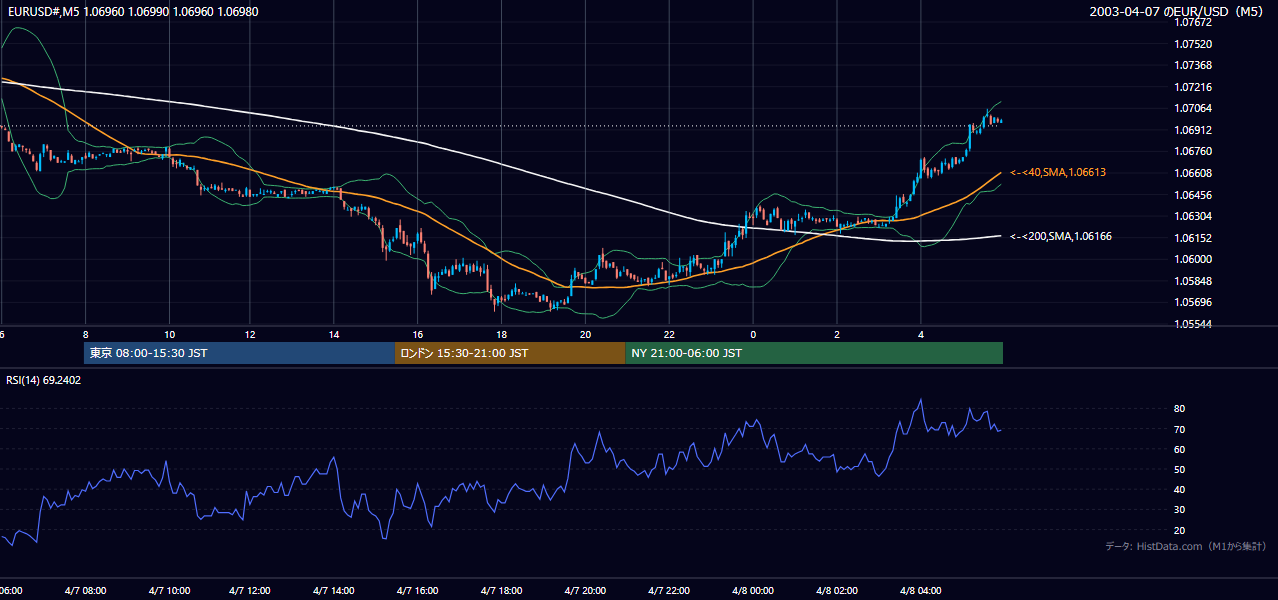Click hour label 14 under the price chart
This screenshot has height=600, width=1278.
(335, 335)
